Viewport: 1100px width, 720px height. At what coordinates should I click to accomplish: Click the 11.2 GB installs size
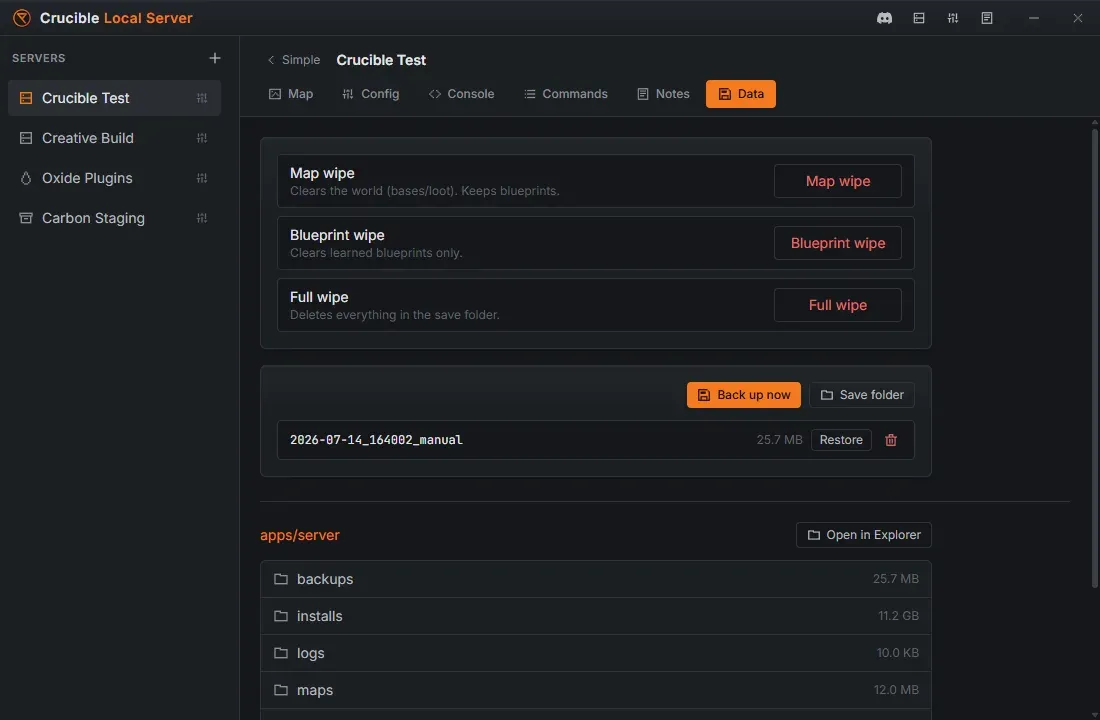(898, 616)
